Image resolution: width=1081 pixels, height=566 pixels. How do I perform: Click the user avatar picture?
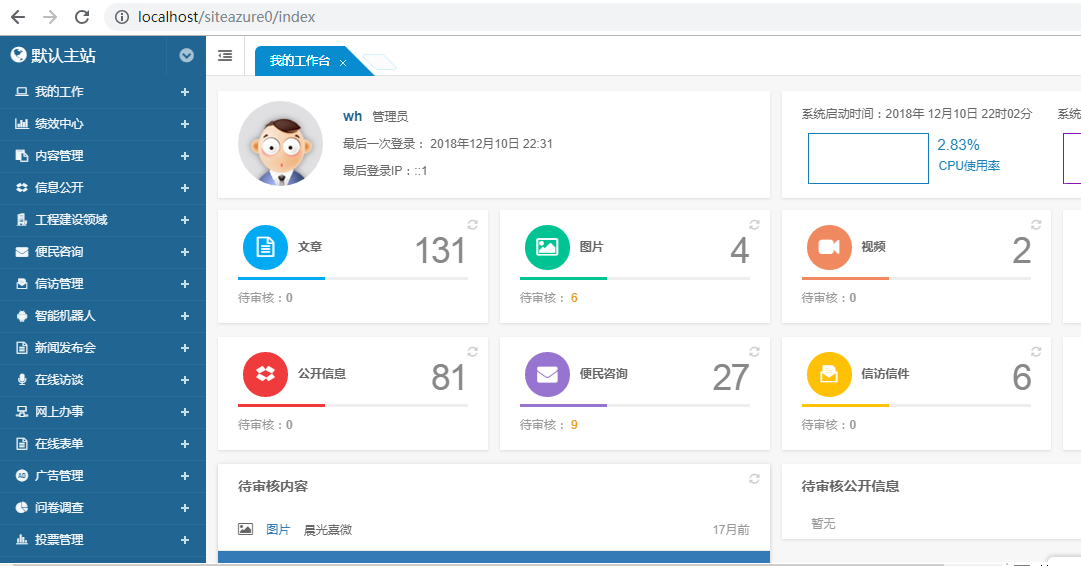click(280, 144)
